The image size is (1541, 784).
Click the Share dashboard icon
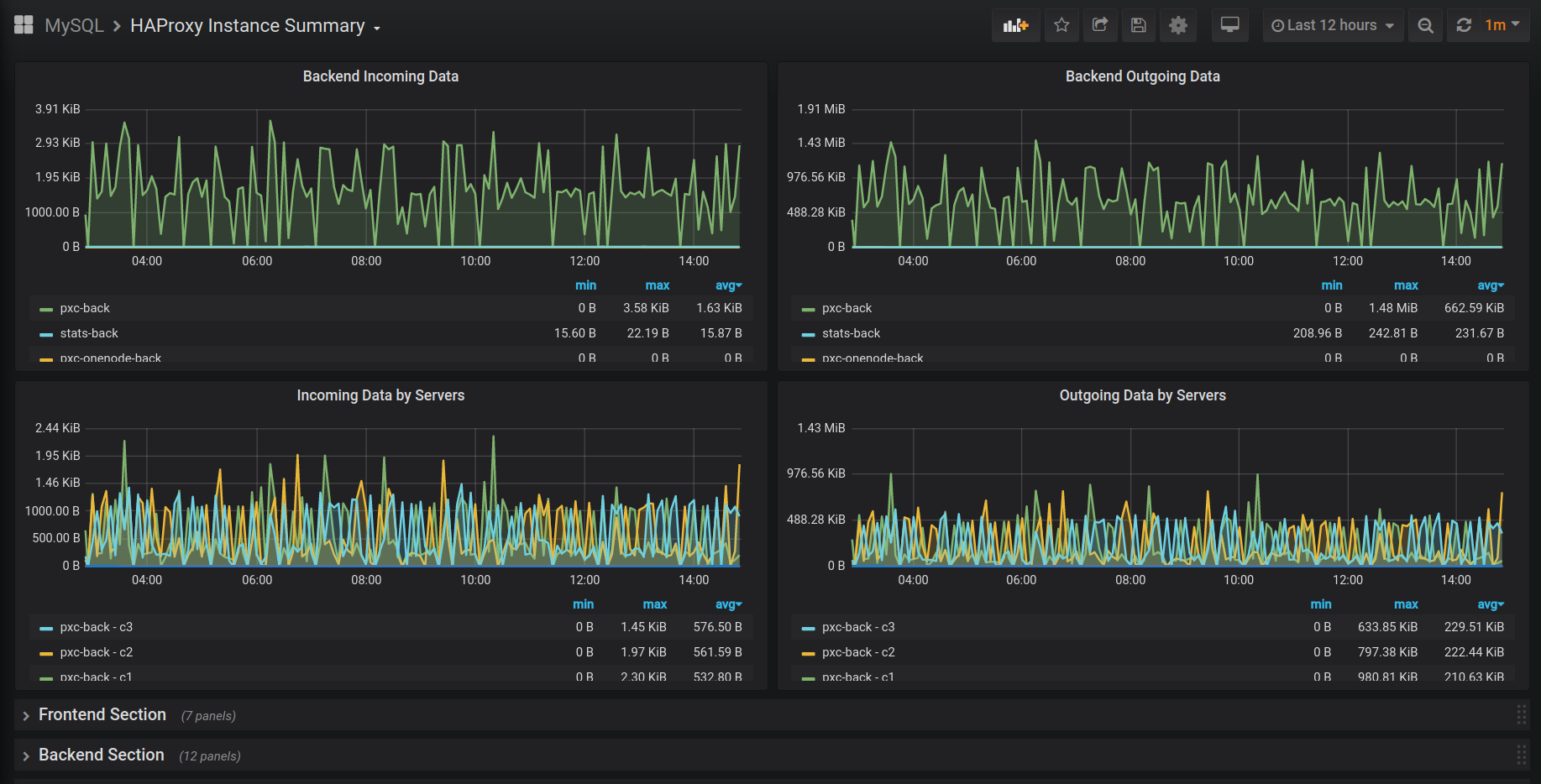click(x=1099, y=25)
